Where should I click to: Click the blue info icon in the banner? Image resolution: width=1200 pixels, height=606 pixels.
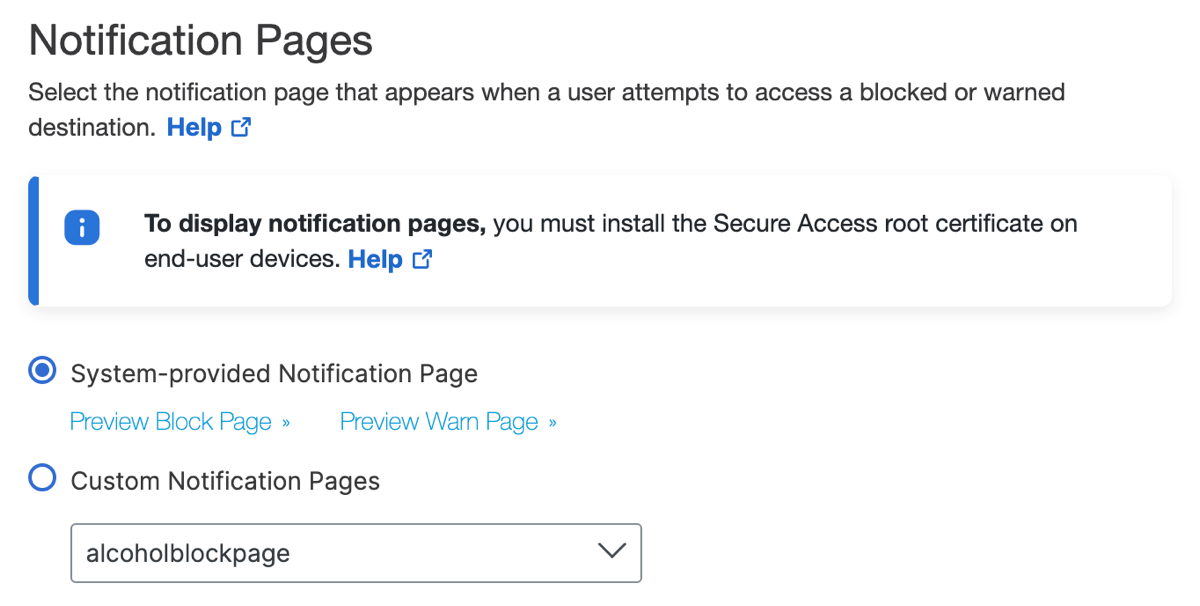(x=82, y=228)
